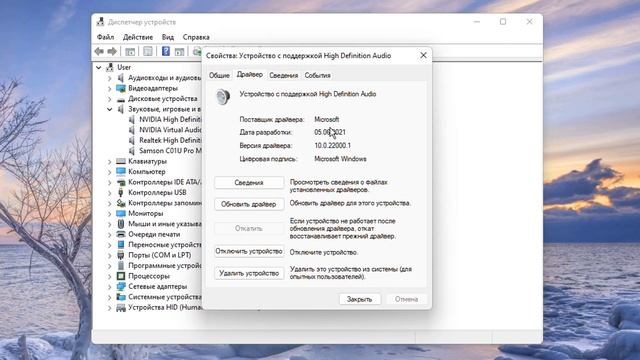Click the speaker icon of Samson C01U Pro
Viewport: 640px width, 360px height.
point(131,151)
